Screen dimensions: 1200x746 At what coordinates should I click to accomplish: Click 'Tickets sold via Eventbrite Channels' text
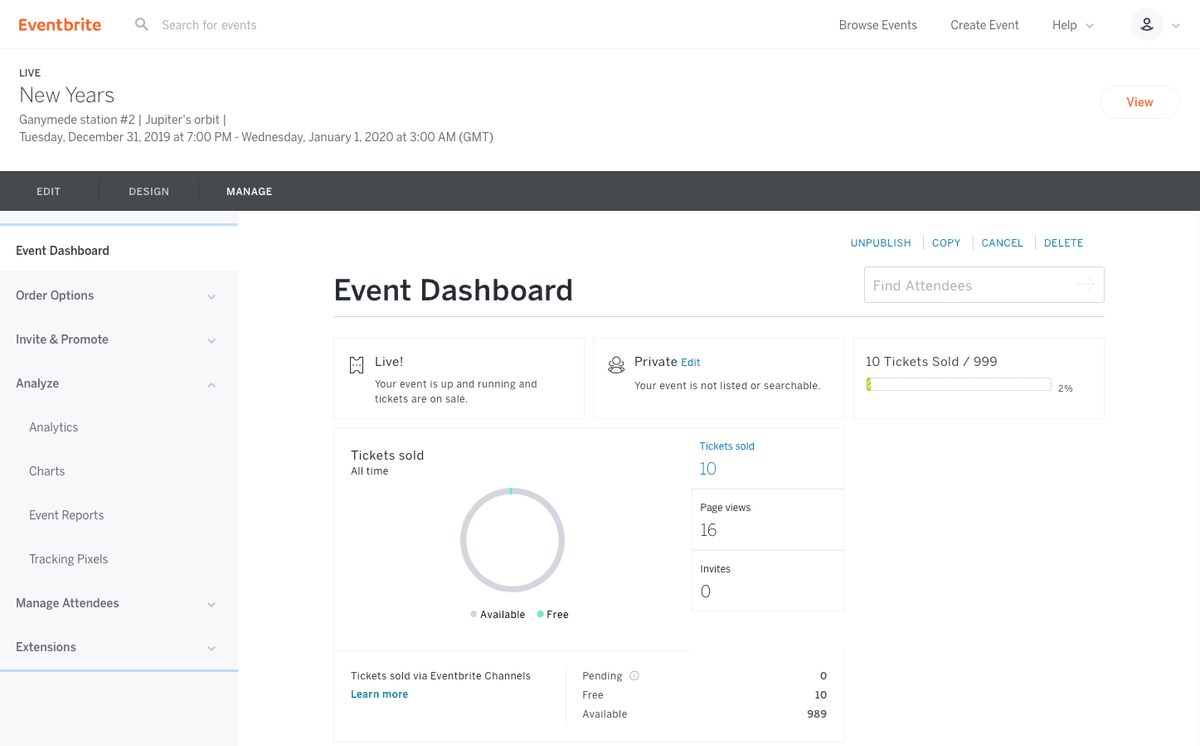(441, 676)
